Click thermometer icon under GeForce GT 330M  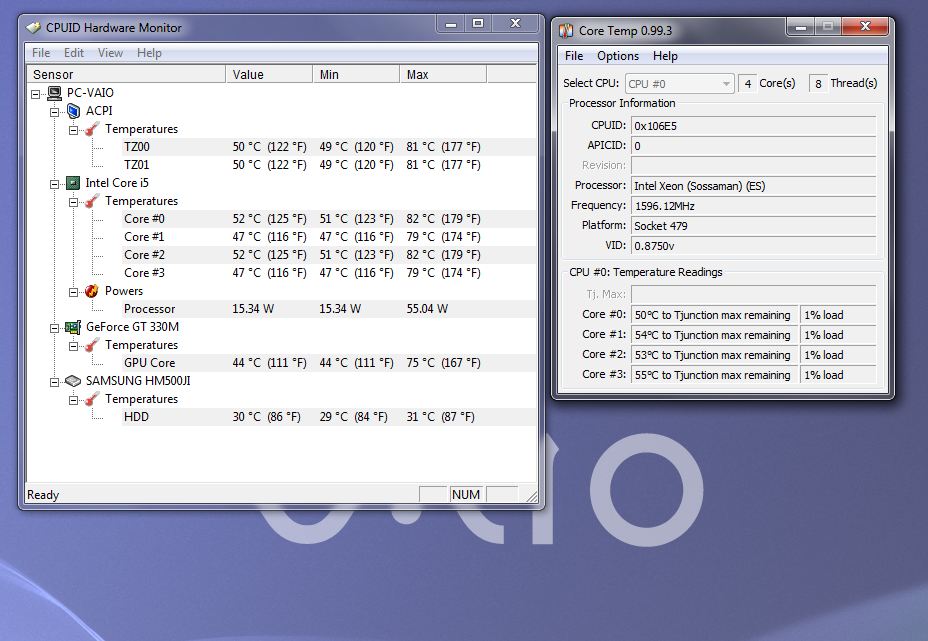[92, 345]
